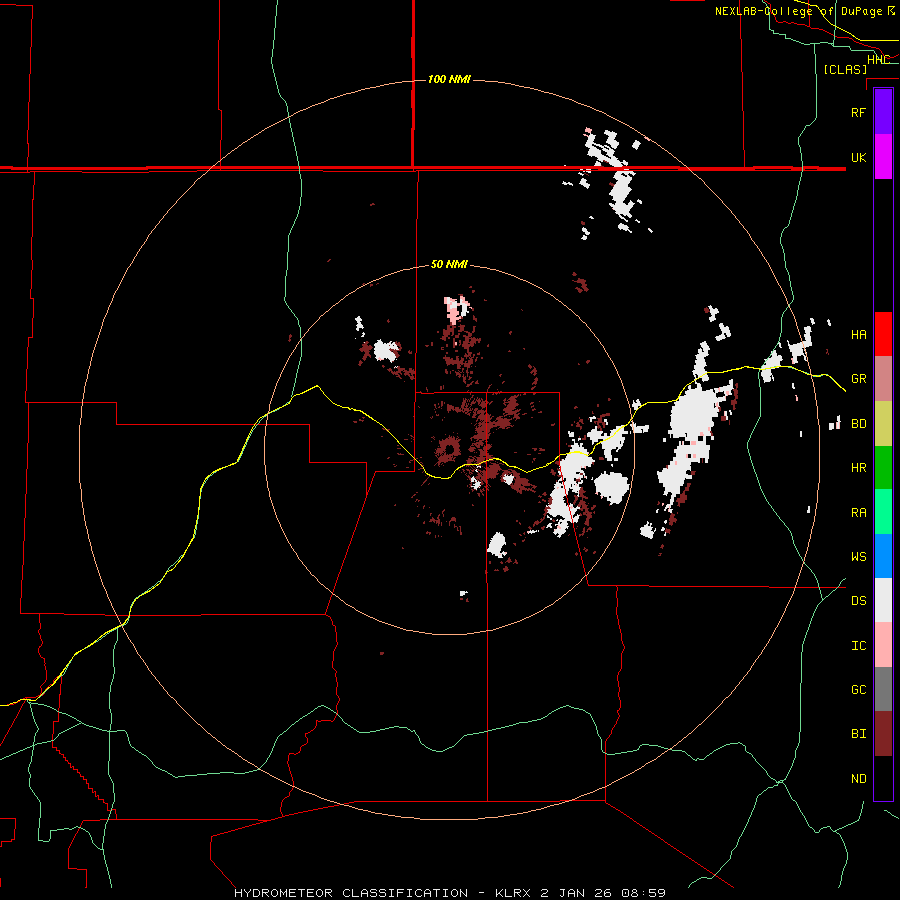The height and width of the screenshot is (900, 900).
Task: Click the gray GC color swatch
Action: click(x=883, y=689)
